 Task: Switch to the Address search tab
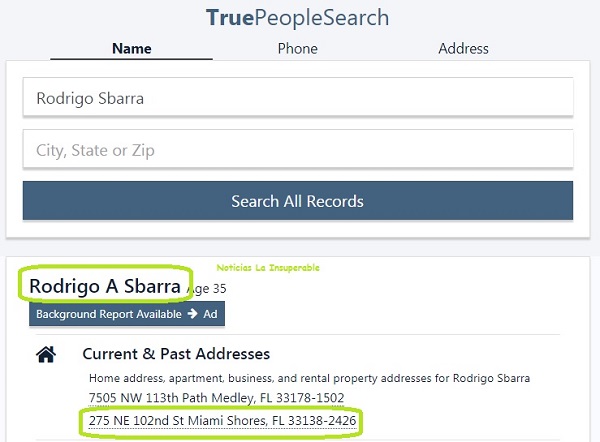coord(463,49)
